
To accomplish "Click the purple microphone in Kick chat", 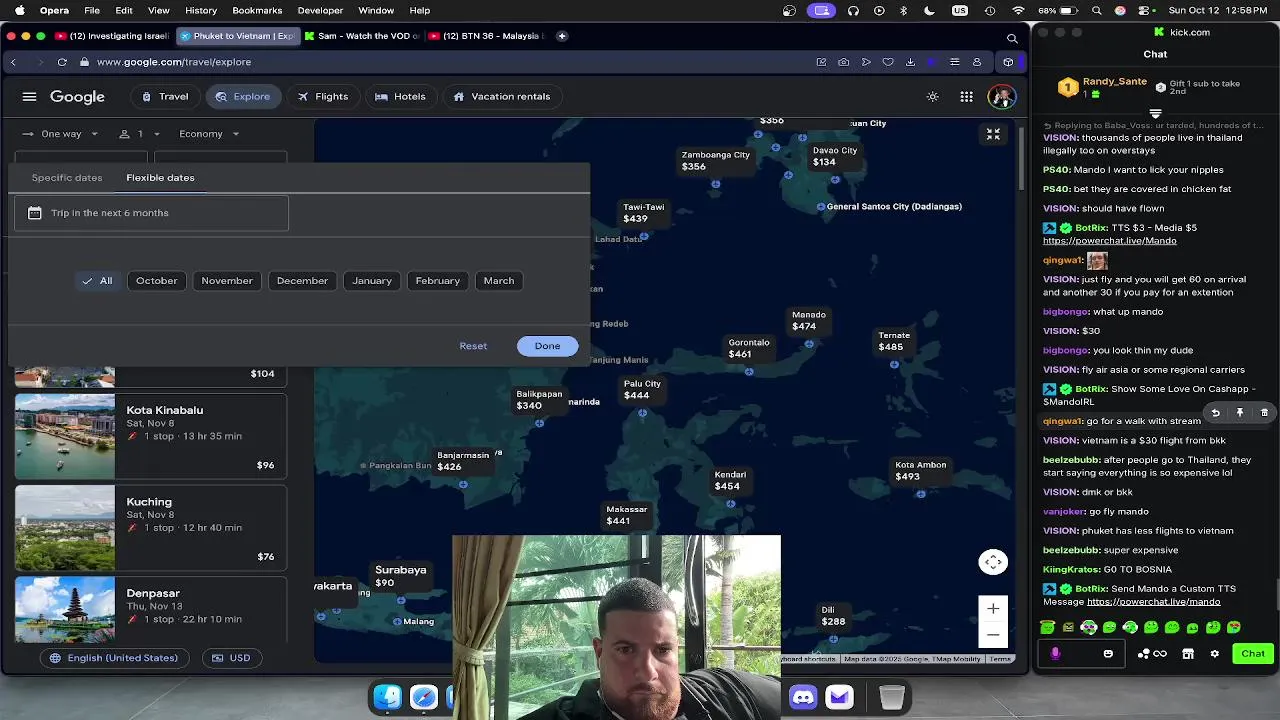I will (1055, 653).
